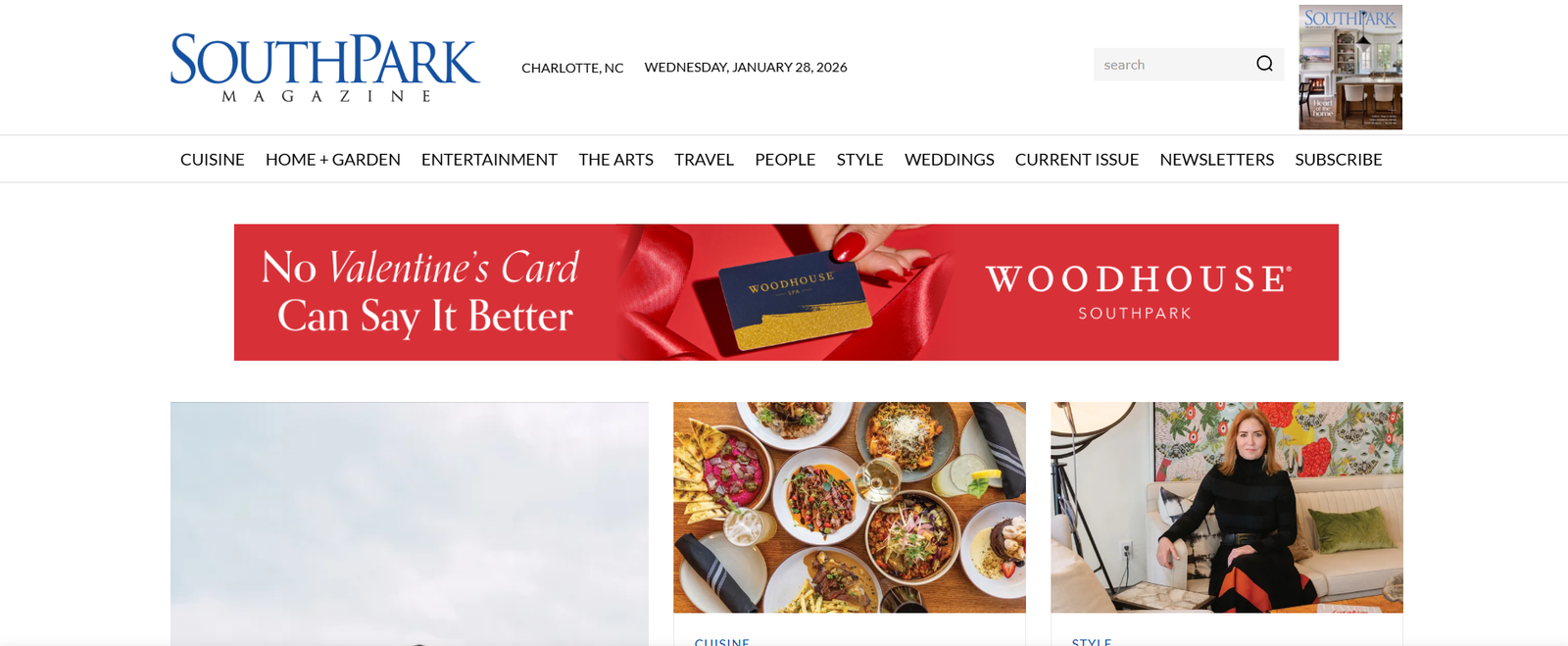
Task: Navigate to Travel section
Action: 704,159
